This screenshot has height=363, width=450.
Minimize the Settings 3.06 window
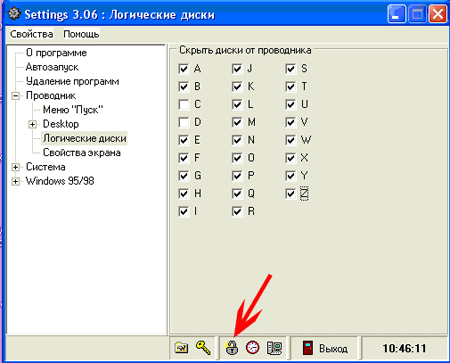[x=396, y=14]
